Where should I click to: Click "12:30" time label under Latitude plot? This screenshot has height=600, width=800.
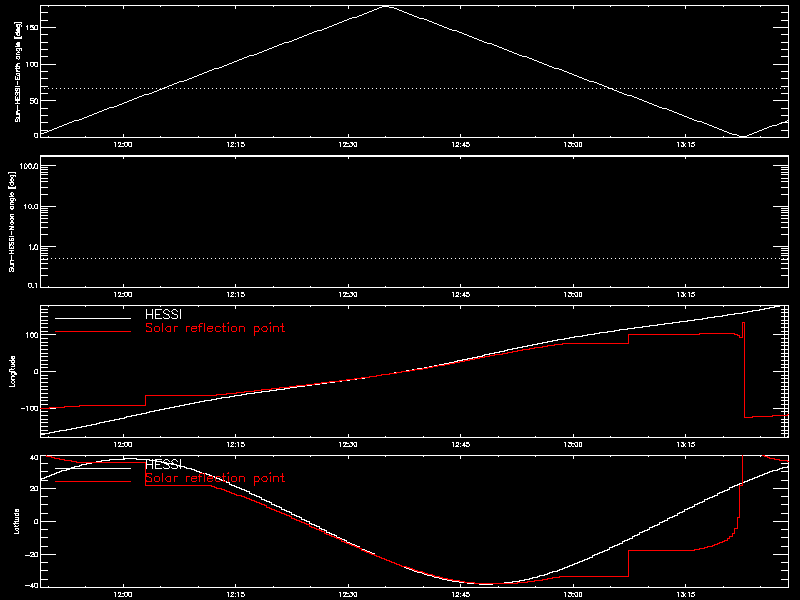point(348,595)
